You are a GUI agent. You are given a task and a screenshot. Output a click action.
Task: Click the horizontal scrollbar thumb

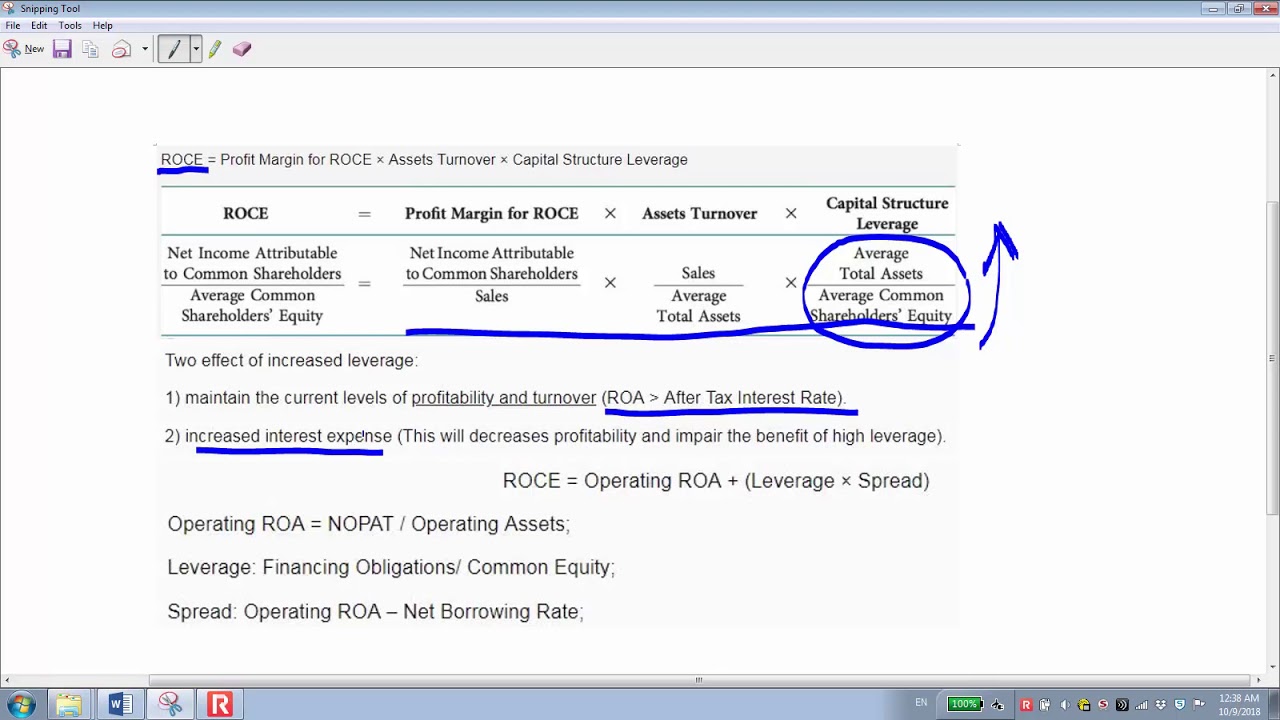tap(699, 680)
